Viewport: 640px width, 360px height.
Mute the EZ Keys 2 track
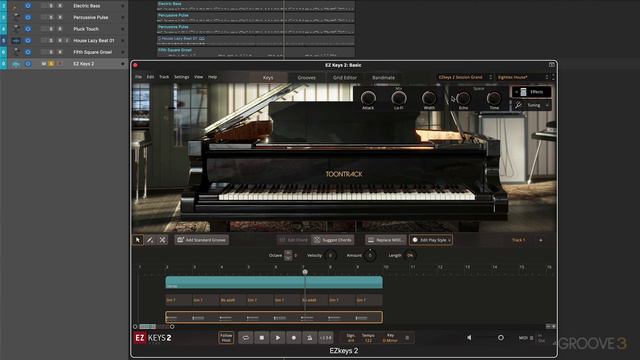click(x=43, y=64)
